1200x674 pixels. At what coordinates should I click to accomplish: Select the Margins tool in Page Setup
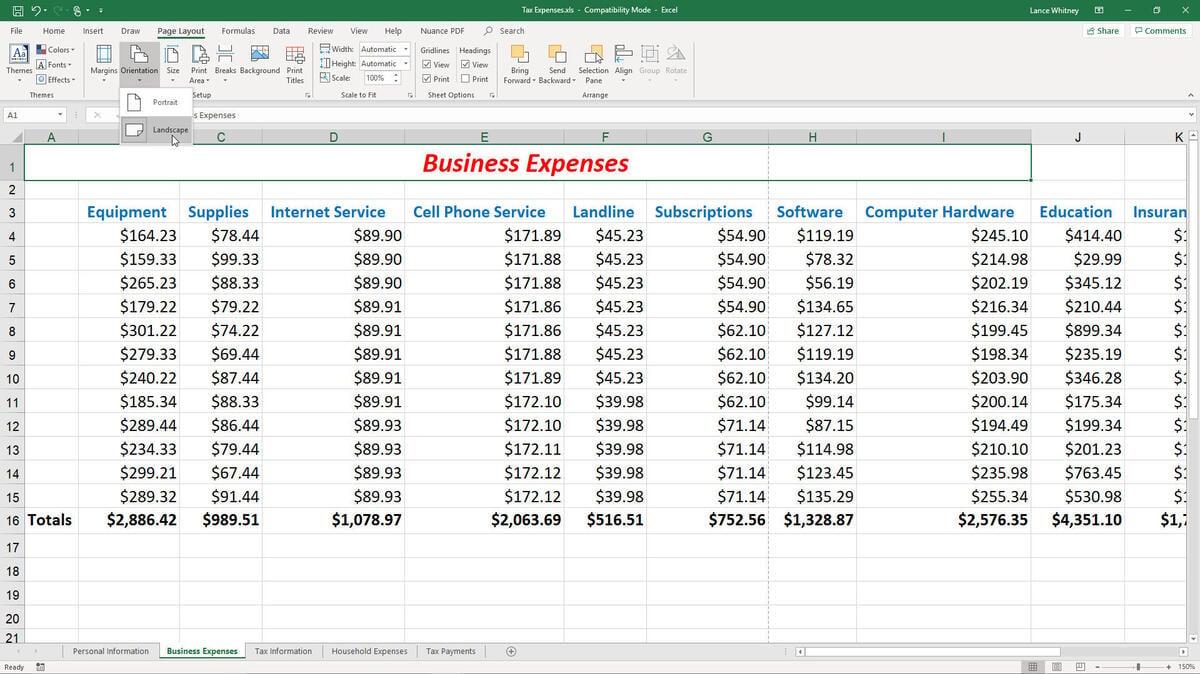pos(103,60)
